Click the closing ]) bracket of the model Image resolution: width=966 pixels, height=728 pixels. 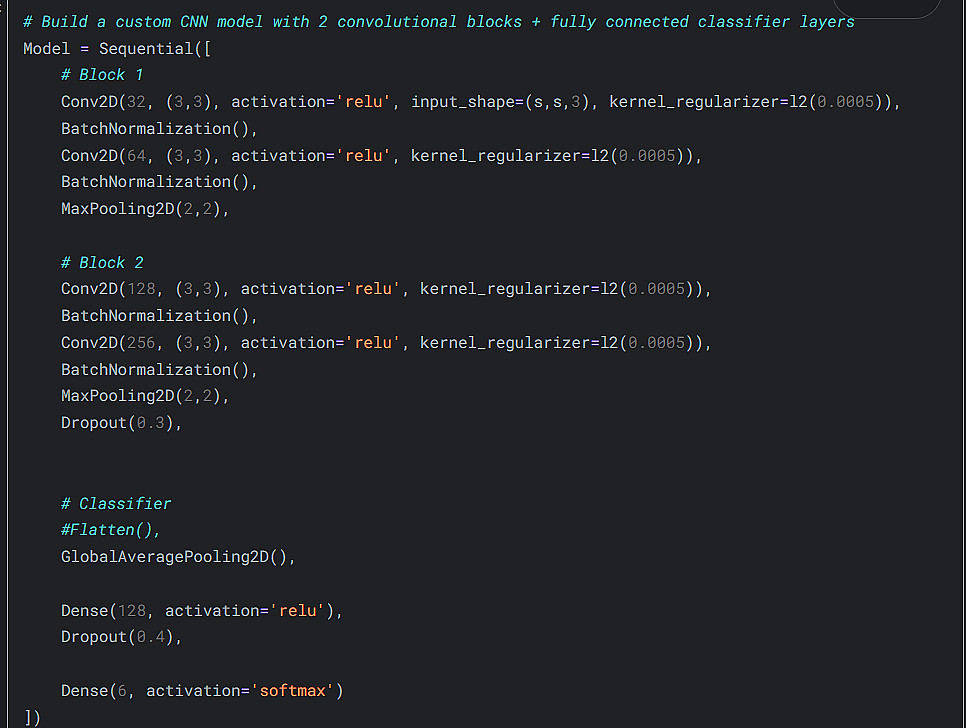coord(32,716)
